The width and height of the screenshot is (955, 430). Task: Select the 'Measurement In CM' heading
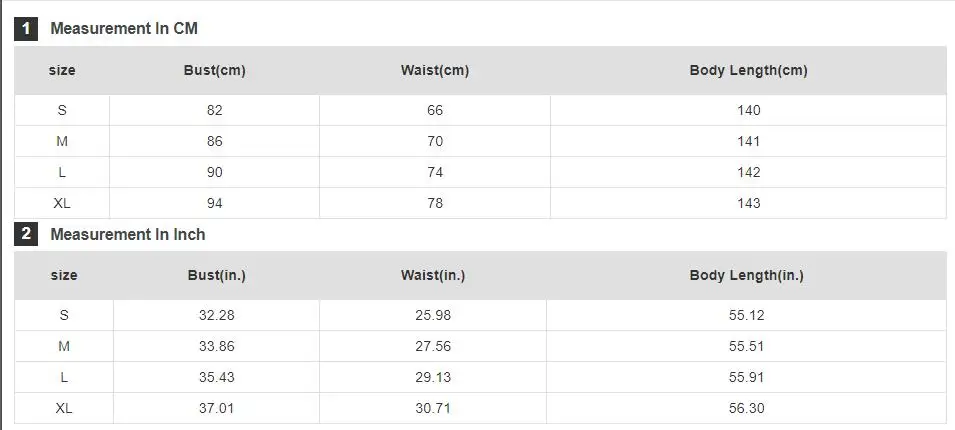tap(124, 29)
